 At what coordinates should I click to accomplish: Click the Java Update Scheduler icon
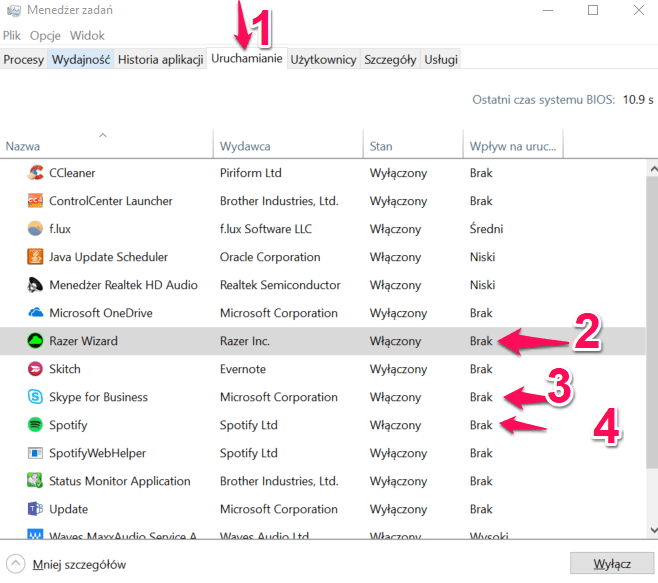(x=36, y=257)
